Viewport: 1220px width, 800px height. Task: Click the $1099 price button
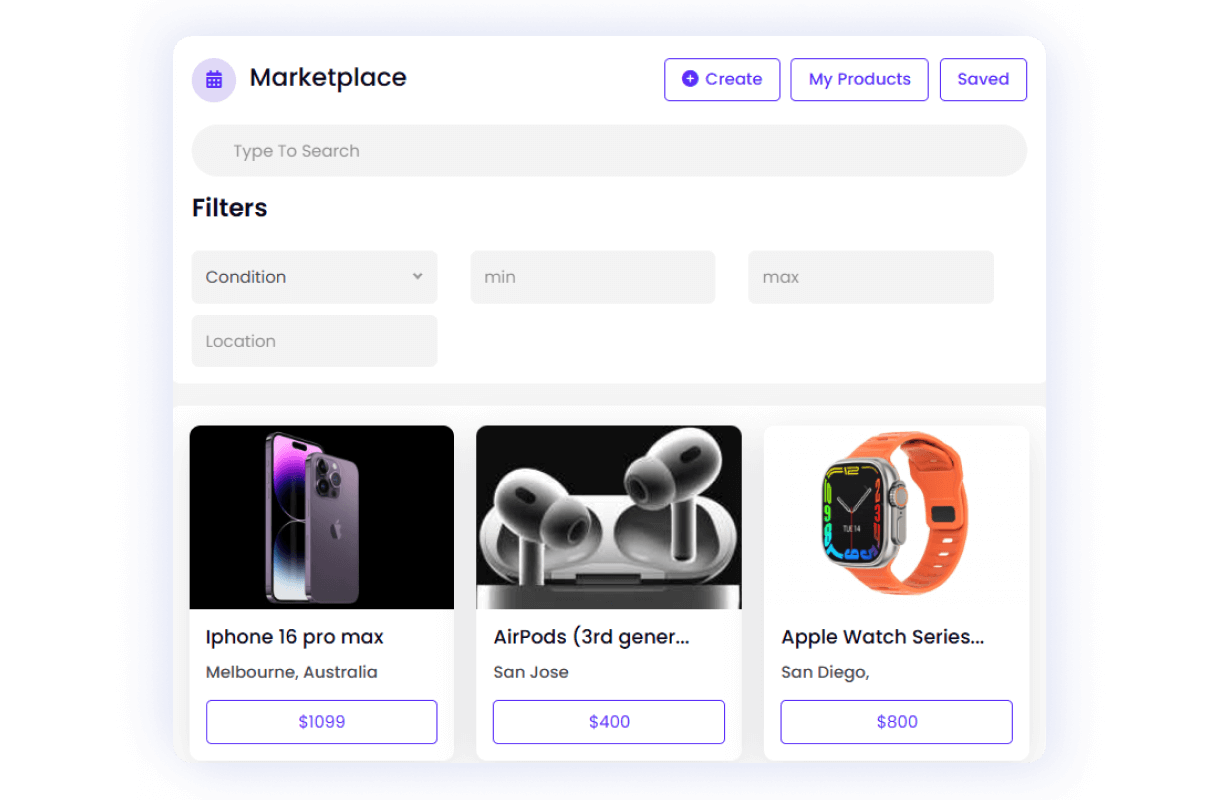[322, 722]
